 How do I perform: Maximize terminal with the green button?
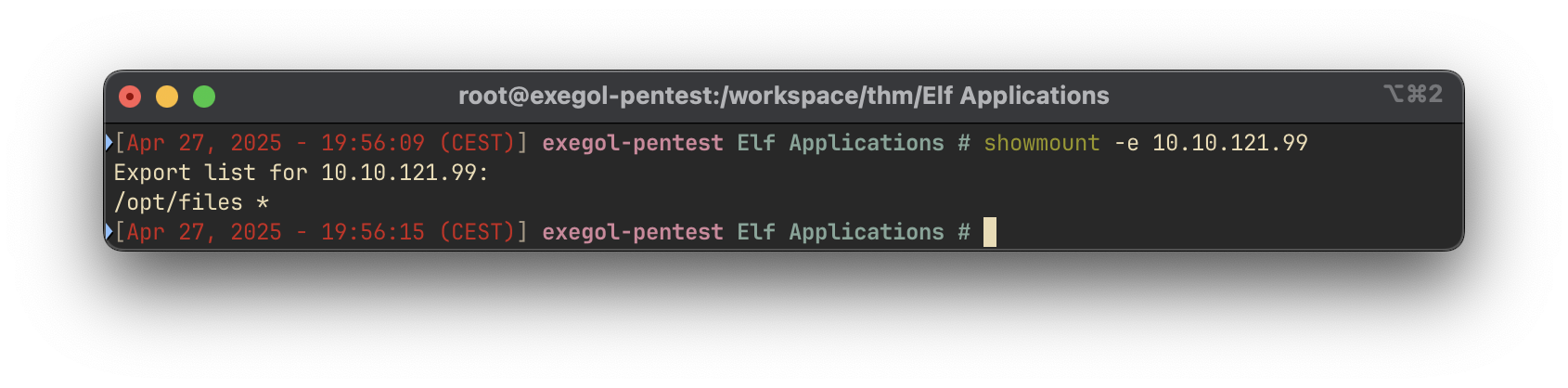(204, 97)
